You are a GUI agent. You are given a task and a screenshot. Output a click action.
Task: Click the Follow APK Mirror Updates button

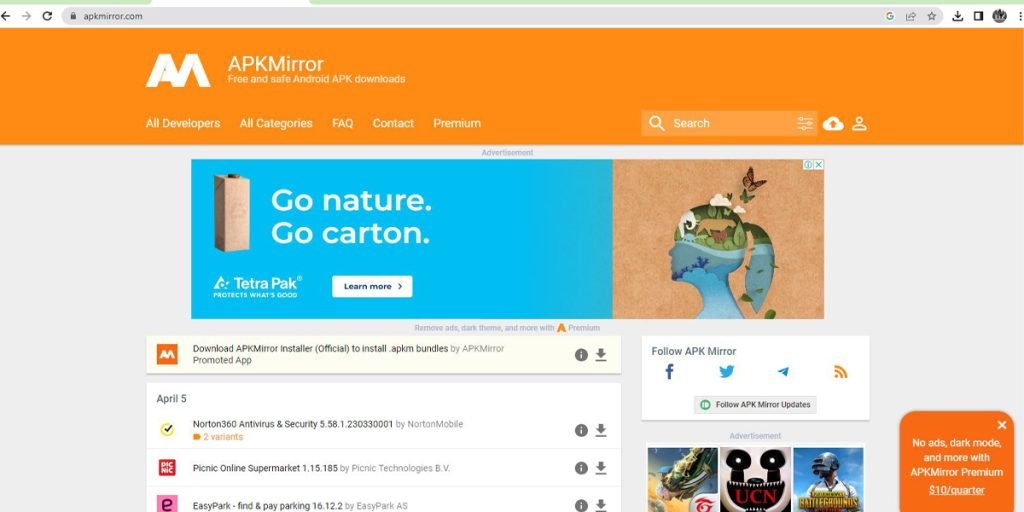point(755,405)
